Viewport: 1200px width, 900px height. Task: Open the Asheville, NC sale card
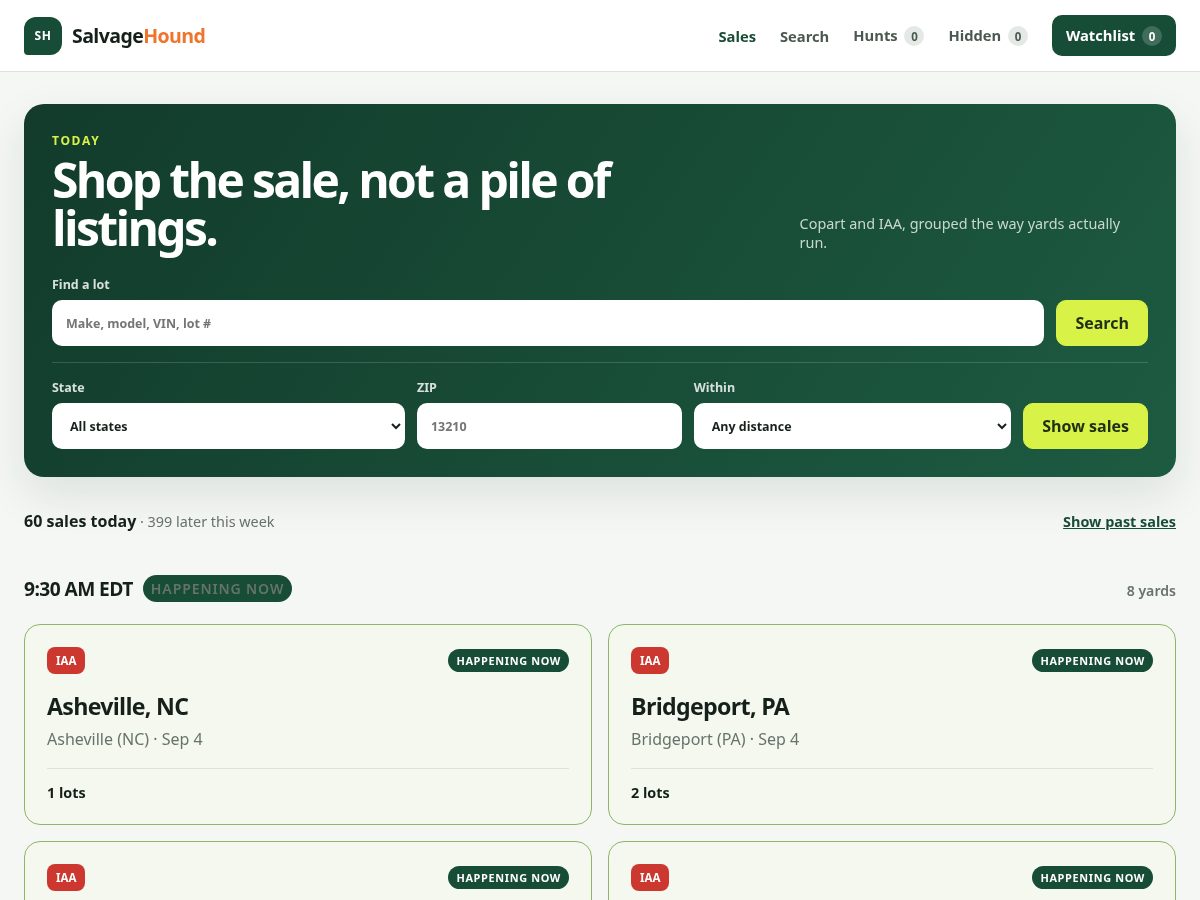[x=308, y=724]
